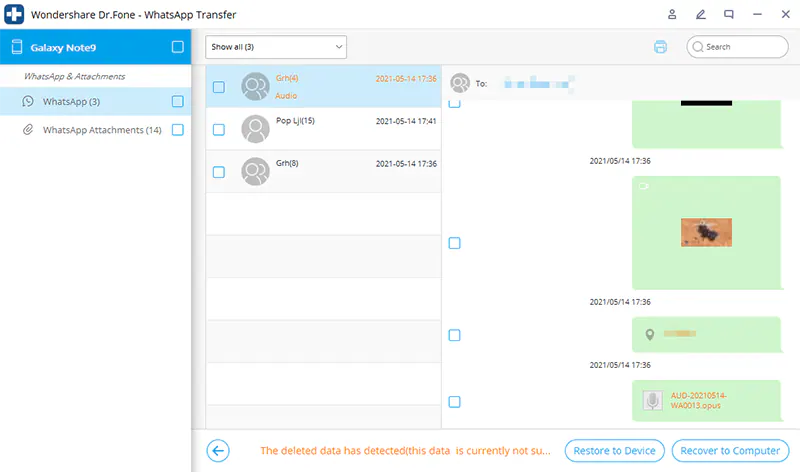The height and width of the screenshot is (472, 800).
Task: Click the 2021-05-14 17:41 timestamp
Action: [x=406, y=121]
